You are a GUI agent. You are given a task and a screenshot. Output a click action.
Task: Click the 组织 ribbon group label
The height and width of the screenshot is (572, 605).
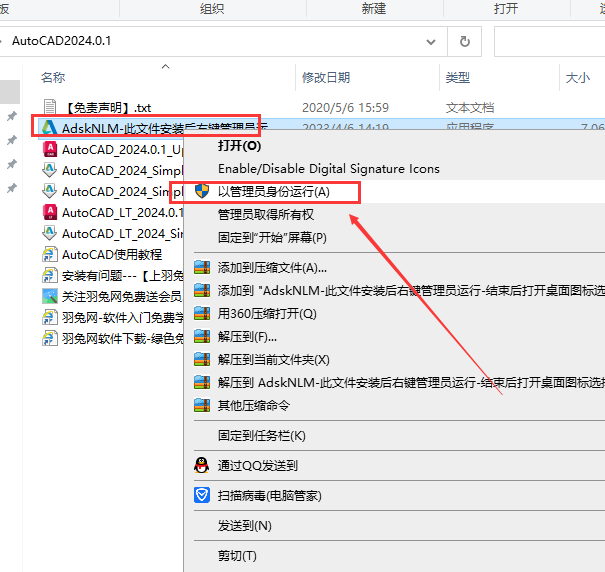point(212,8)
